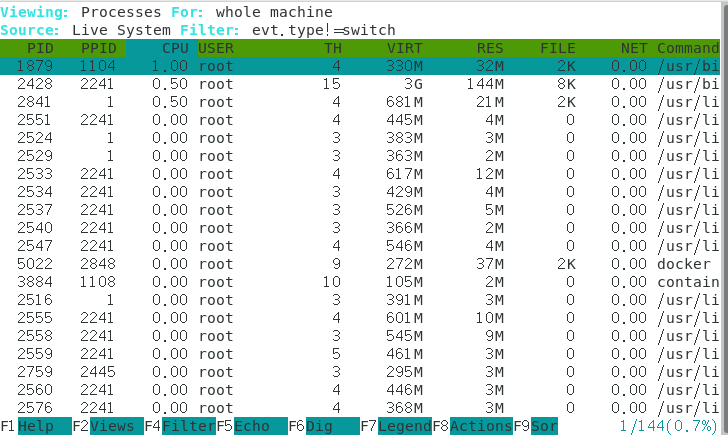
Task: Click the Command column header
Action: pyautogui.click(x=688, y=48)
